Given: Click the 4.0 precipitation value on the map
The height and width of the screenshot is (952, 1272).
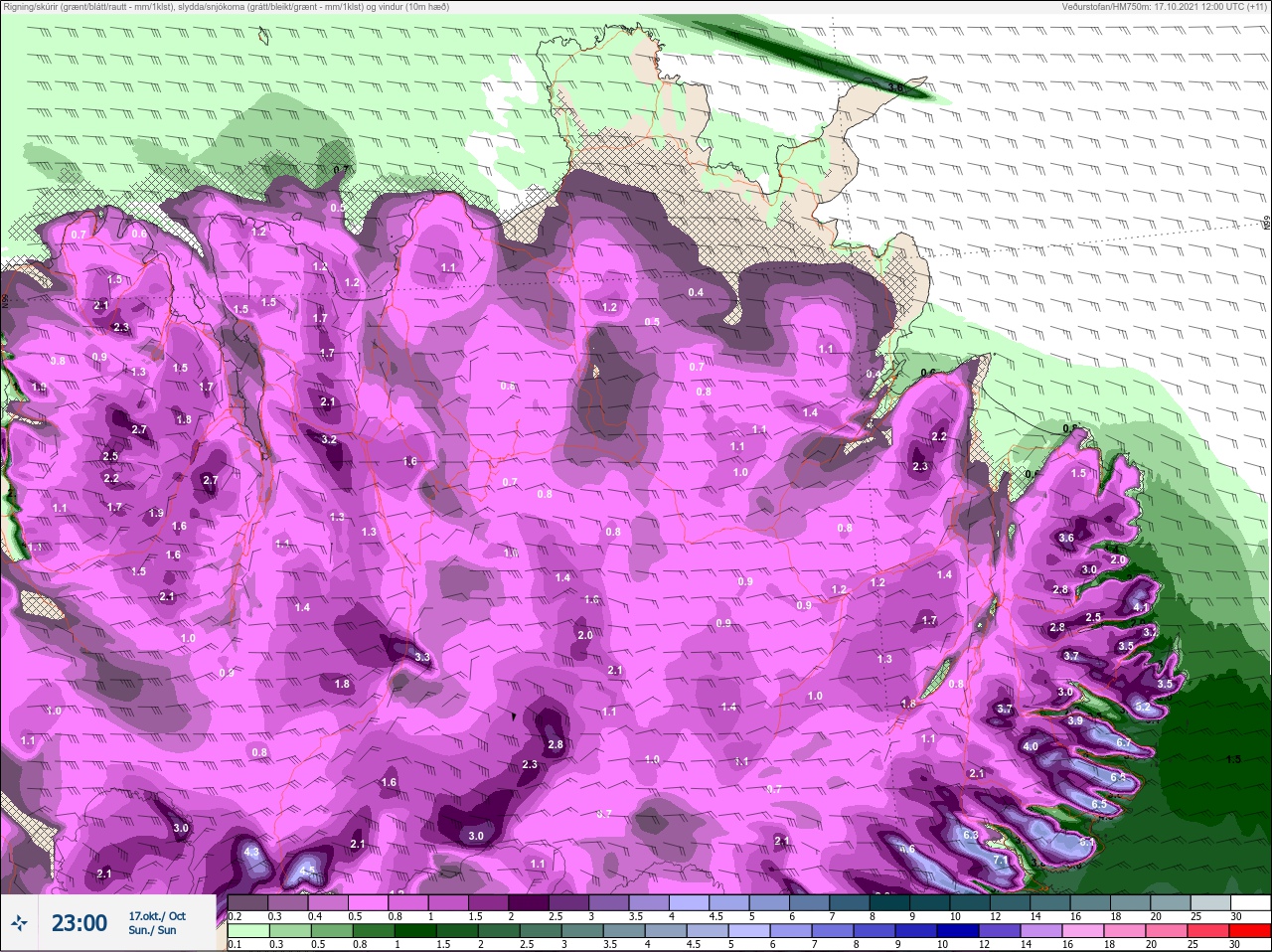Looking at the screenshot, I should point(1031,746).
